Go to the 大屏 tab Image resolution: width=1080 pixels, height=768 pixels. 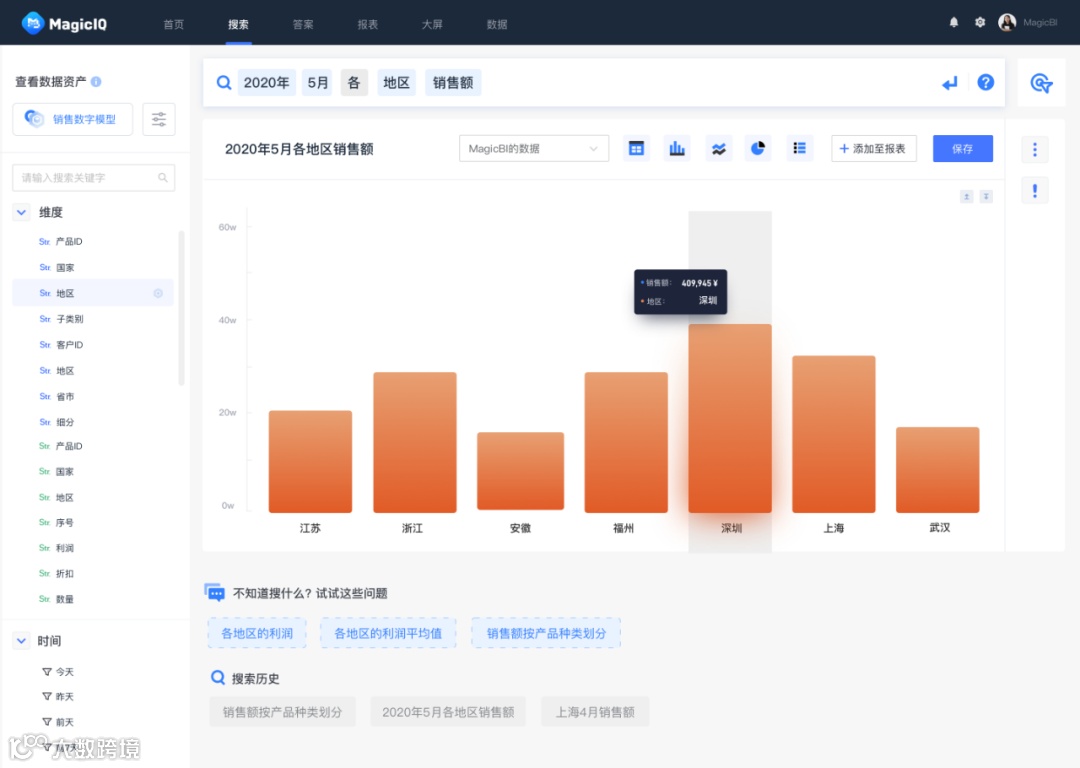[432, 24]
